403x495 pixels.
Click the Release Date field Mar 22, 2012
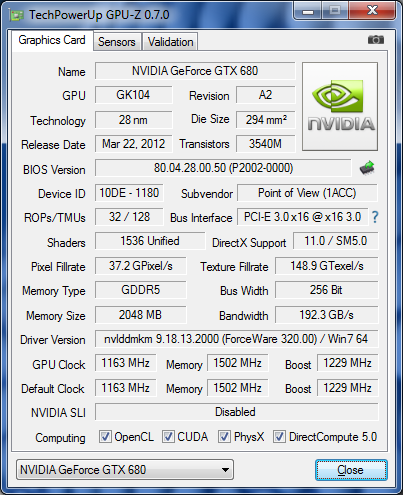[133, 144]
